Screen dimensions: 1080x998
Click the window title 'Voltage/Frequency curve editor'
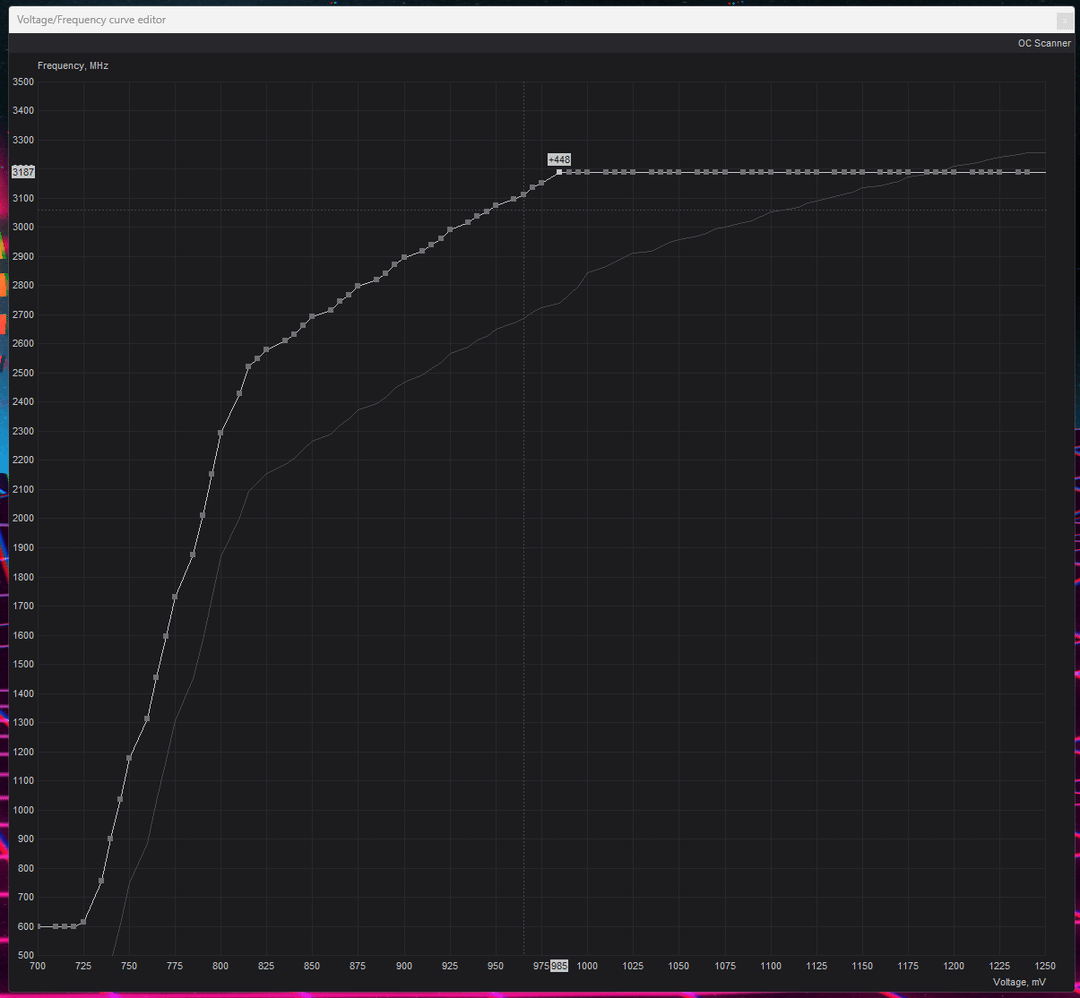[91, 20]
